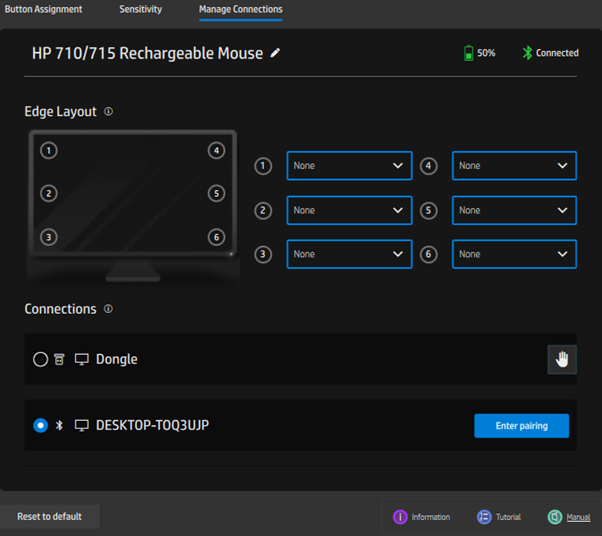
Task: Click the Connections heading
Action: [60, 309]
